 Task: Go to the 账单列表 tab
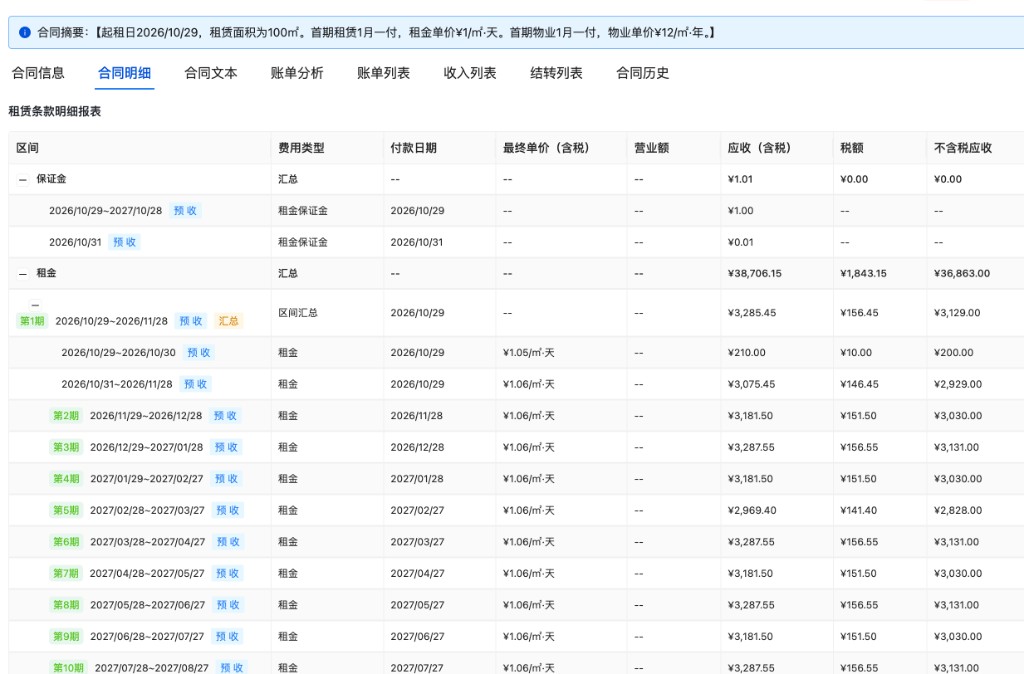(x=383, y=73)
